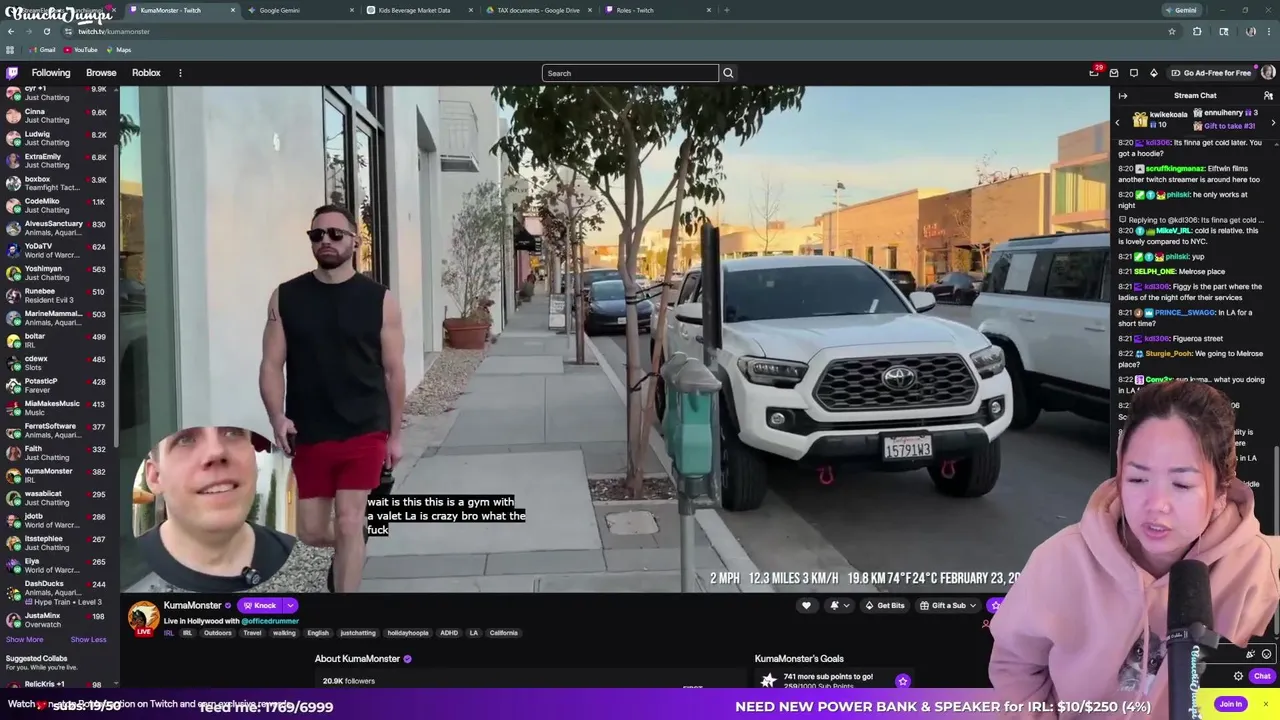
Task: Click in the Twitch search field
Action: pos(630,73)
